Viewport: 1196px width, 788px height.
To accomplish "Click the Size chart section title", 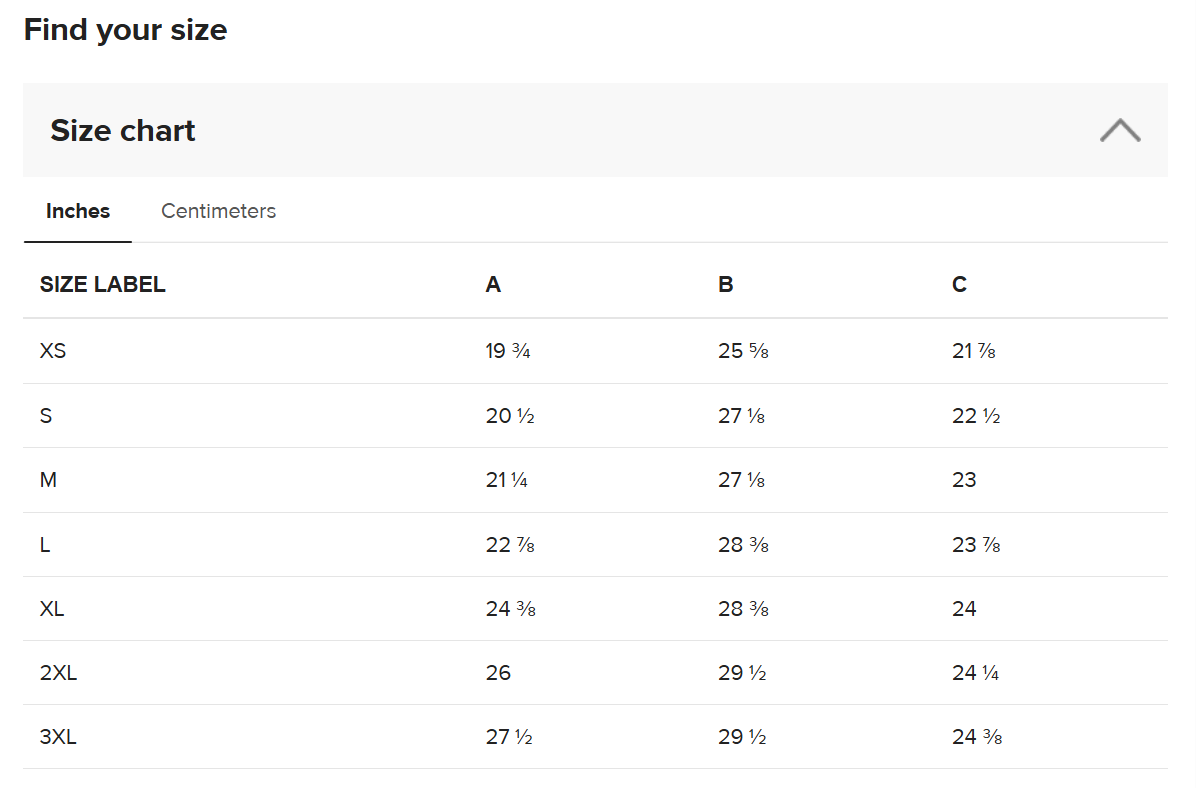I will 123,131.
